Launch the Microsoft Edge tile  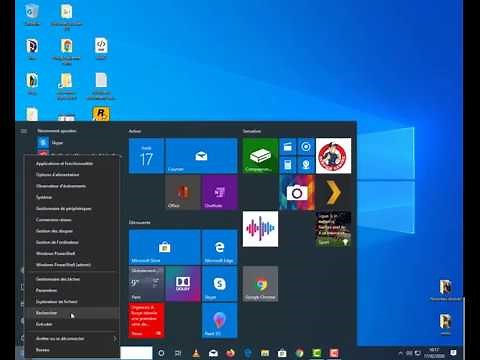(x=219, y=247)
